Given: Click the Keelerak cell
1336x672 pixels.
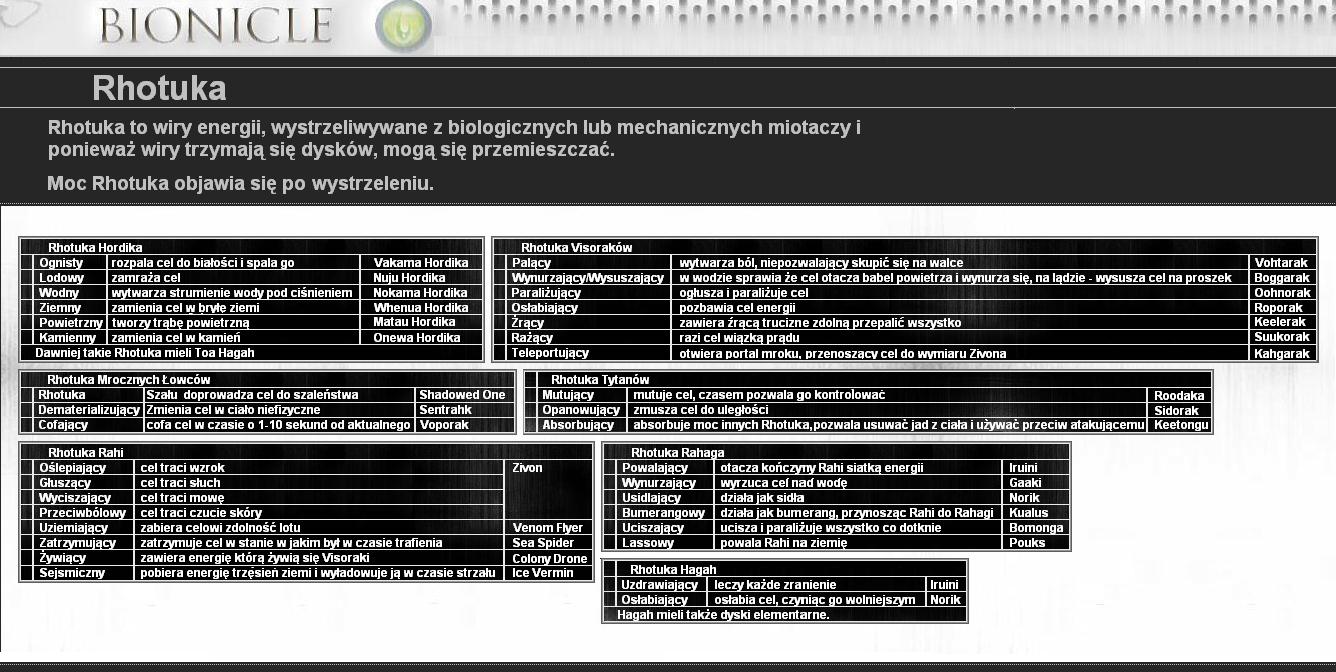Looking at the screenshot, I should pyautogui.click(x=1282, y=322).
